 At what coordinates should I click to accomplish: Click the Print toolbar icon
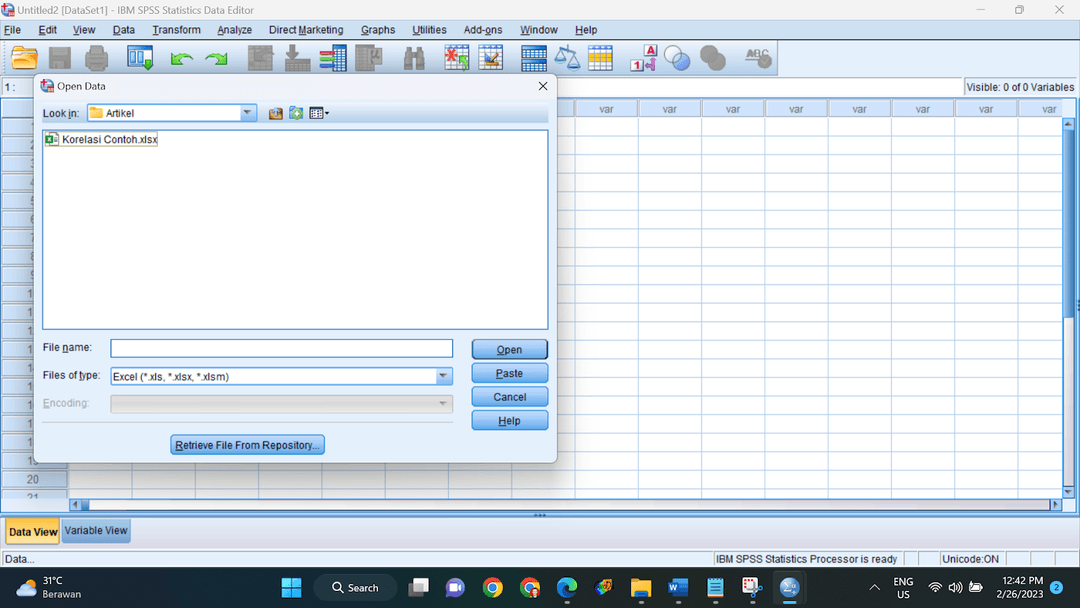tap(96, 59)
